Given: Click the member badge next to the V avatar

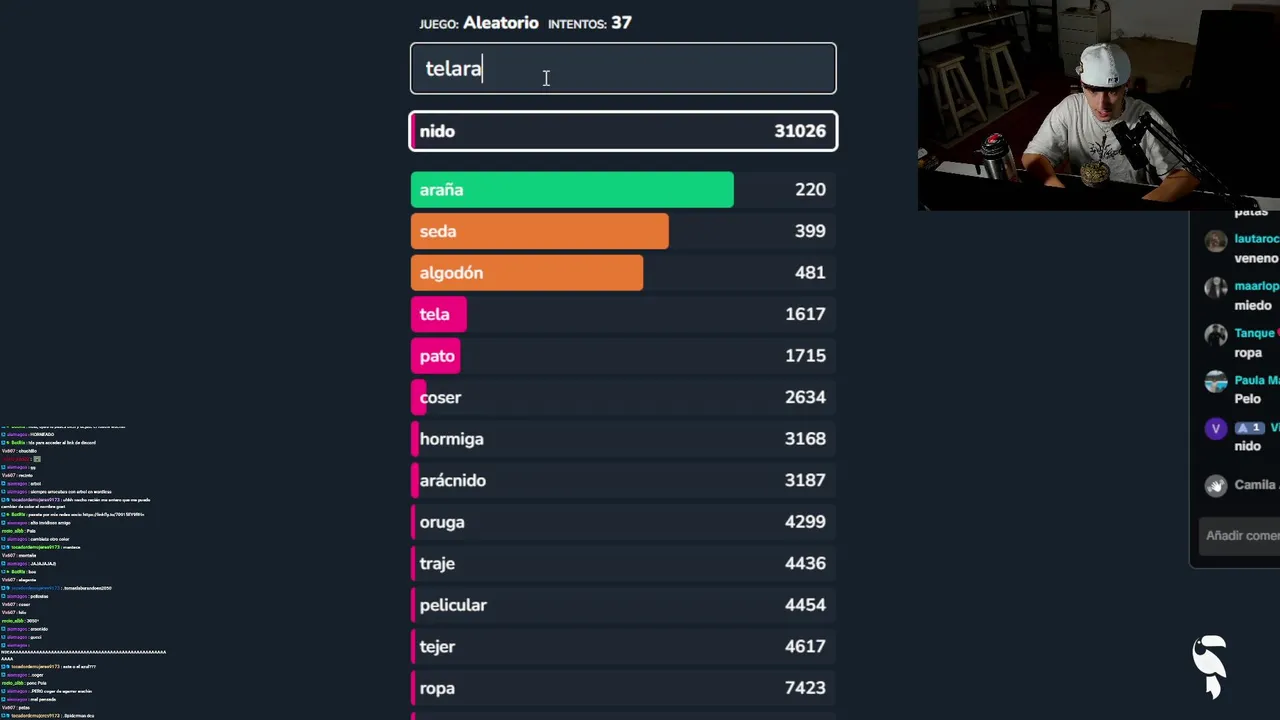Looking at the screenshot, I should click(x=1249, y=428).
